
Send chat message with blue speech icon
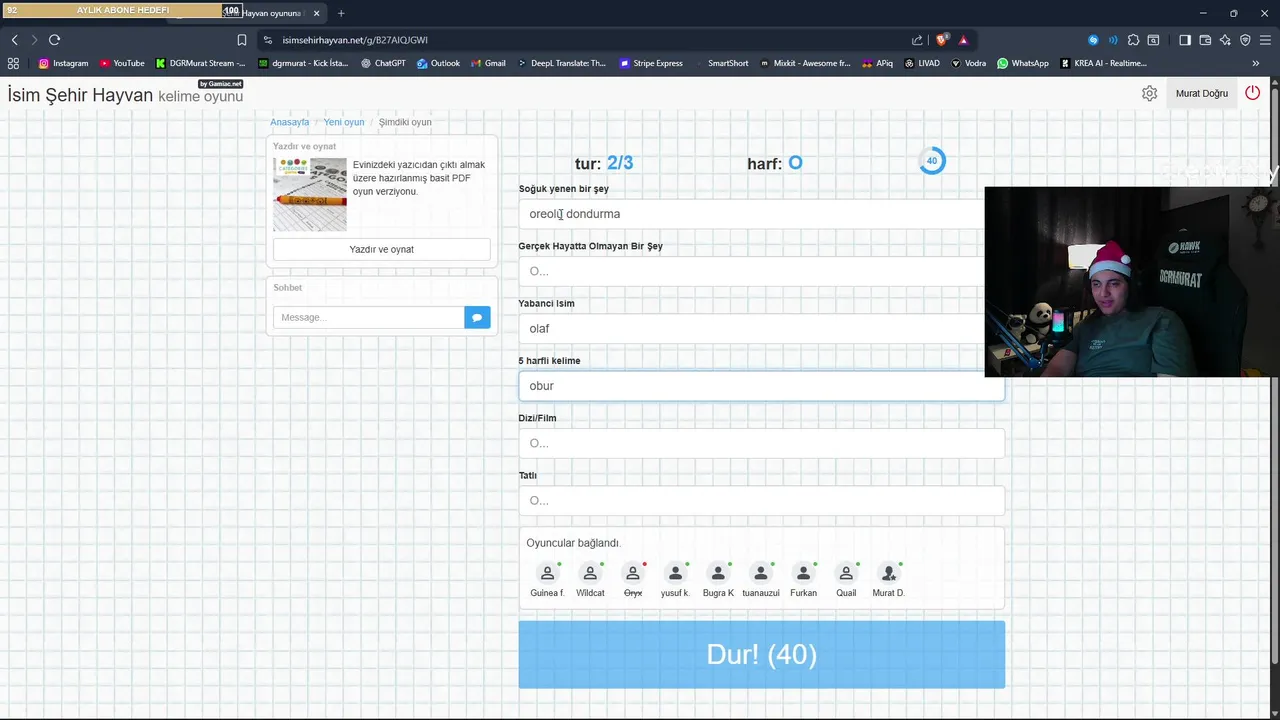point(477,317)
